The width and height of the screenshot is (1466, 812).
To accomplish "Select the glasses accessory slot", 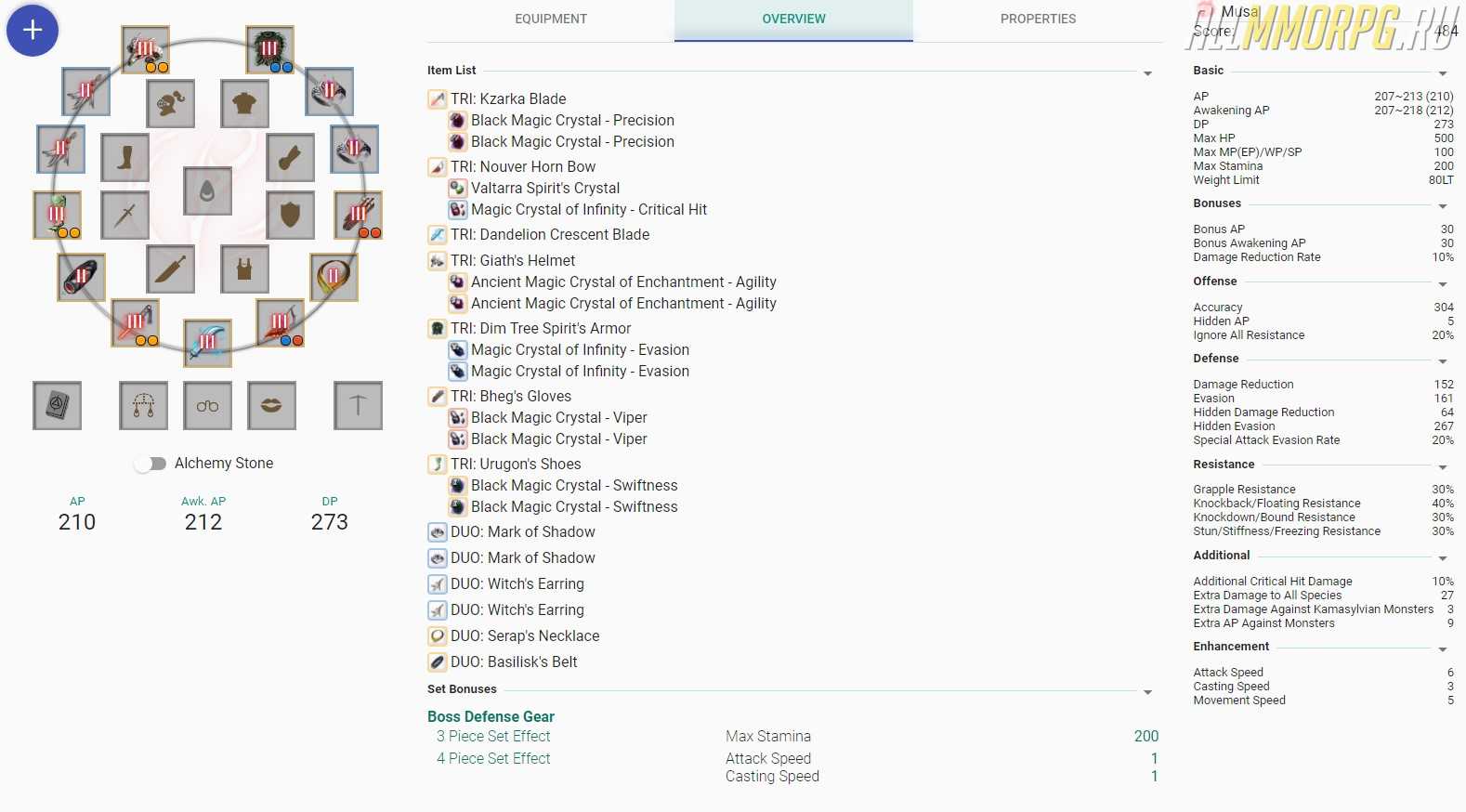I will click(207, 405).
